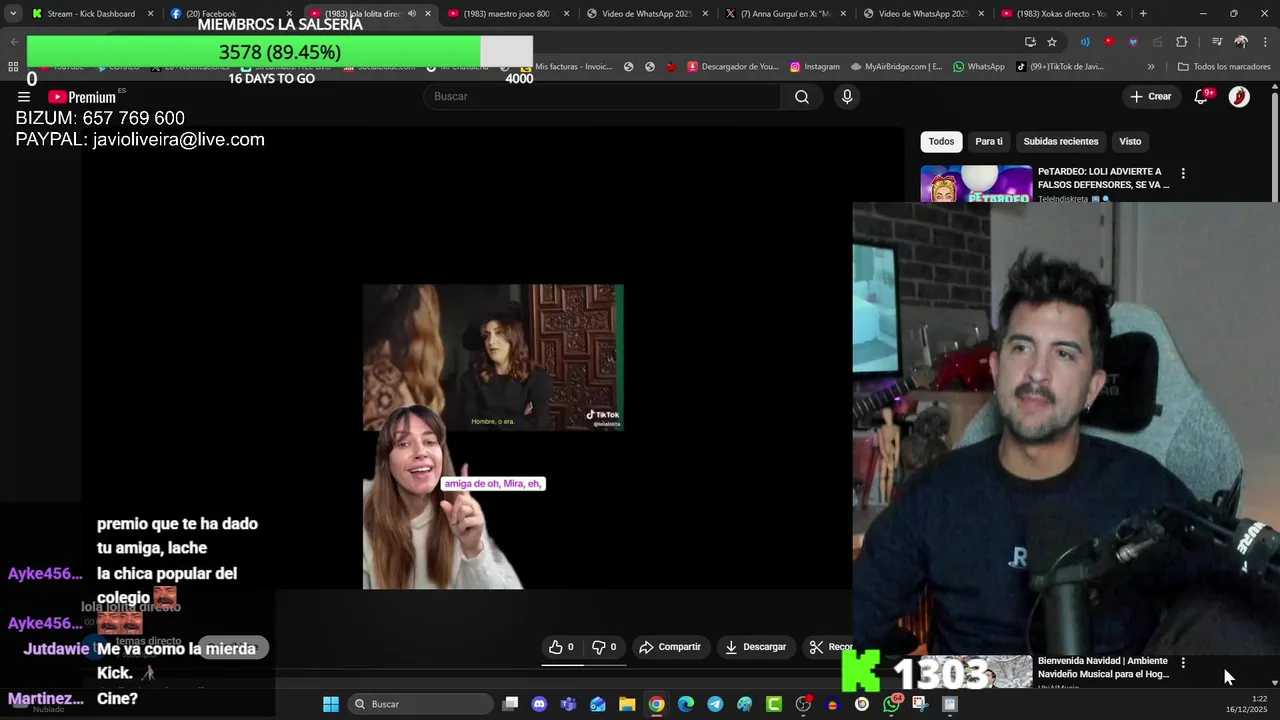Open the Todos los marcadores folder
Viewport: 1280px width, 720px height.
(x=1224, y=67)
